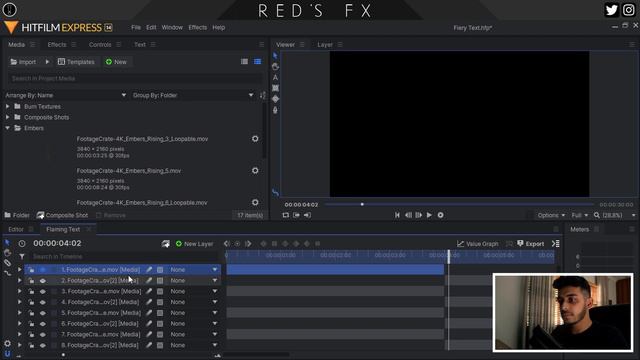Toggle visibility eye of layer 8

pos(42,345)
